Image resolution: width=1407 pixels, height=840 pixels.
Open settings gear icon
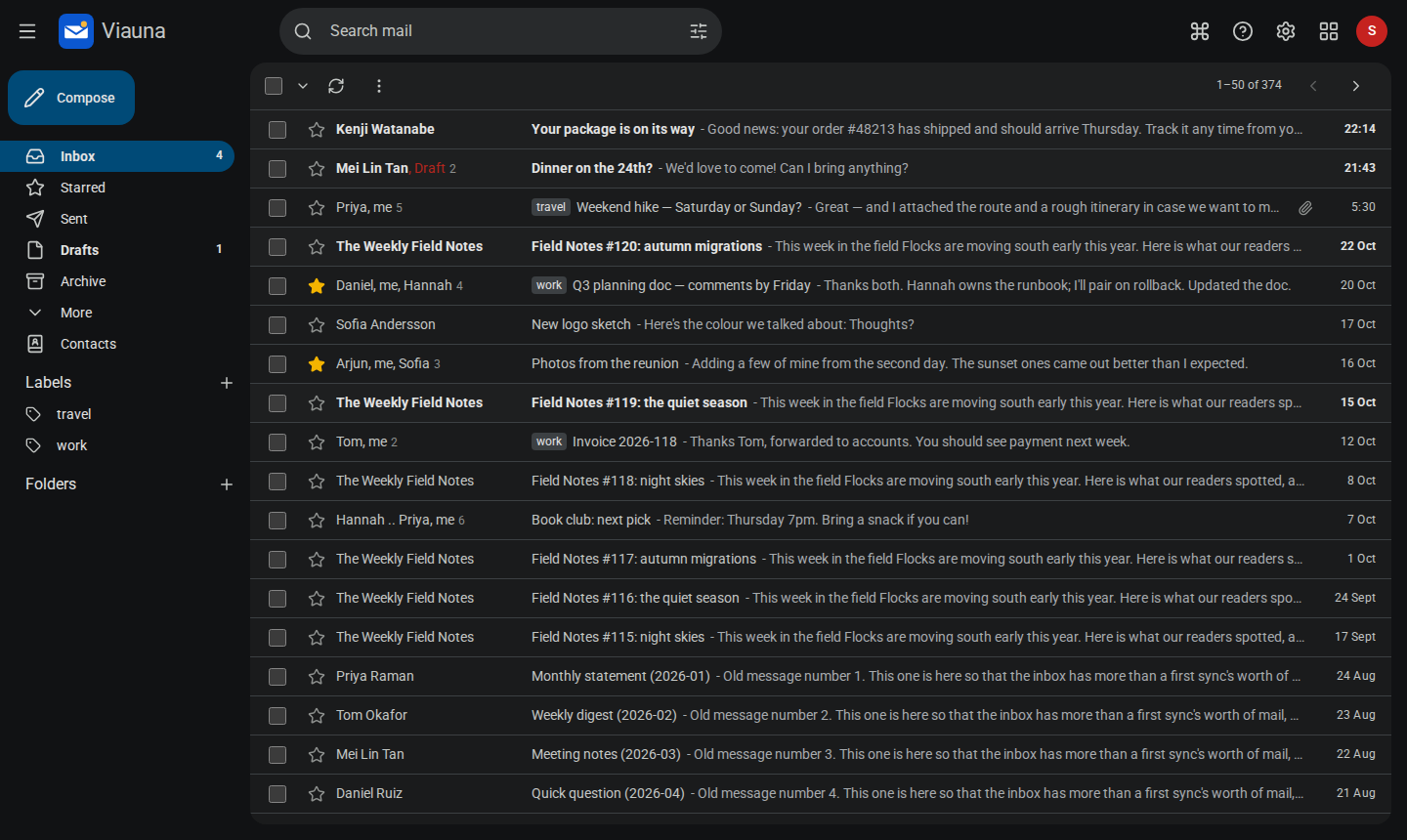[1286, 31]
